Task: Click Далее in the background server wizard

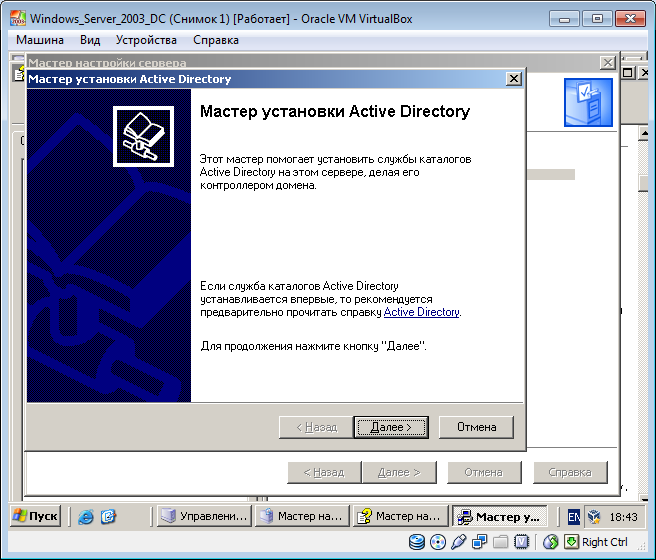Action: [x=399, y=472]
